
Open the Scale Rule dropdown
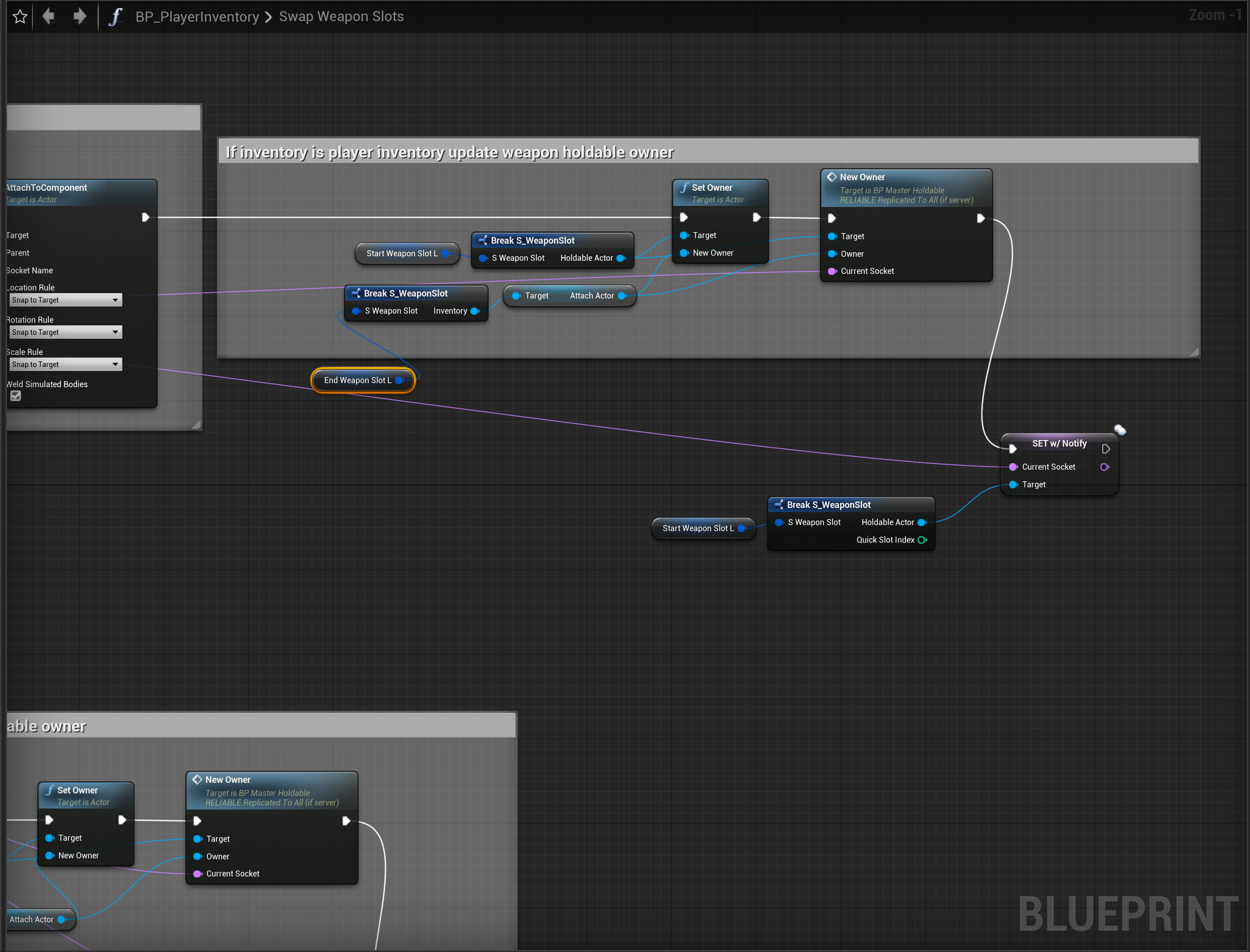coord(66,364)
